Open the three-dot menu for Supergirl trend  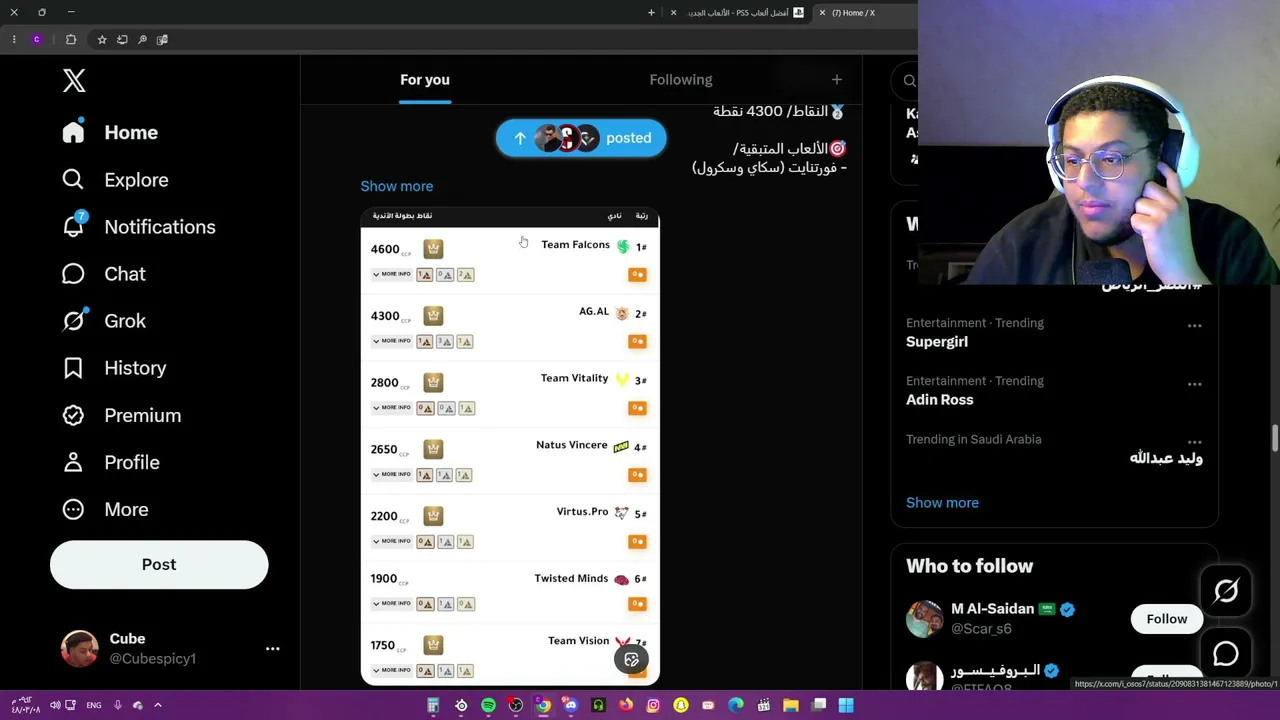pos(1194,326)
